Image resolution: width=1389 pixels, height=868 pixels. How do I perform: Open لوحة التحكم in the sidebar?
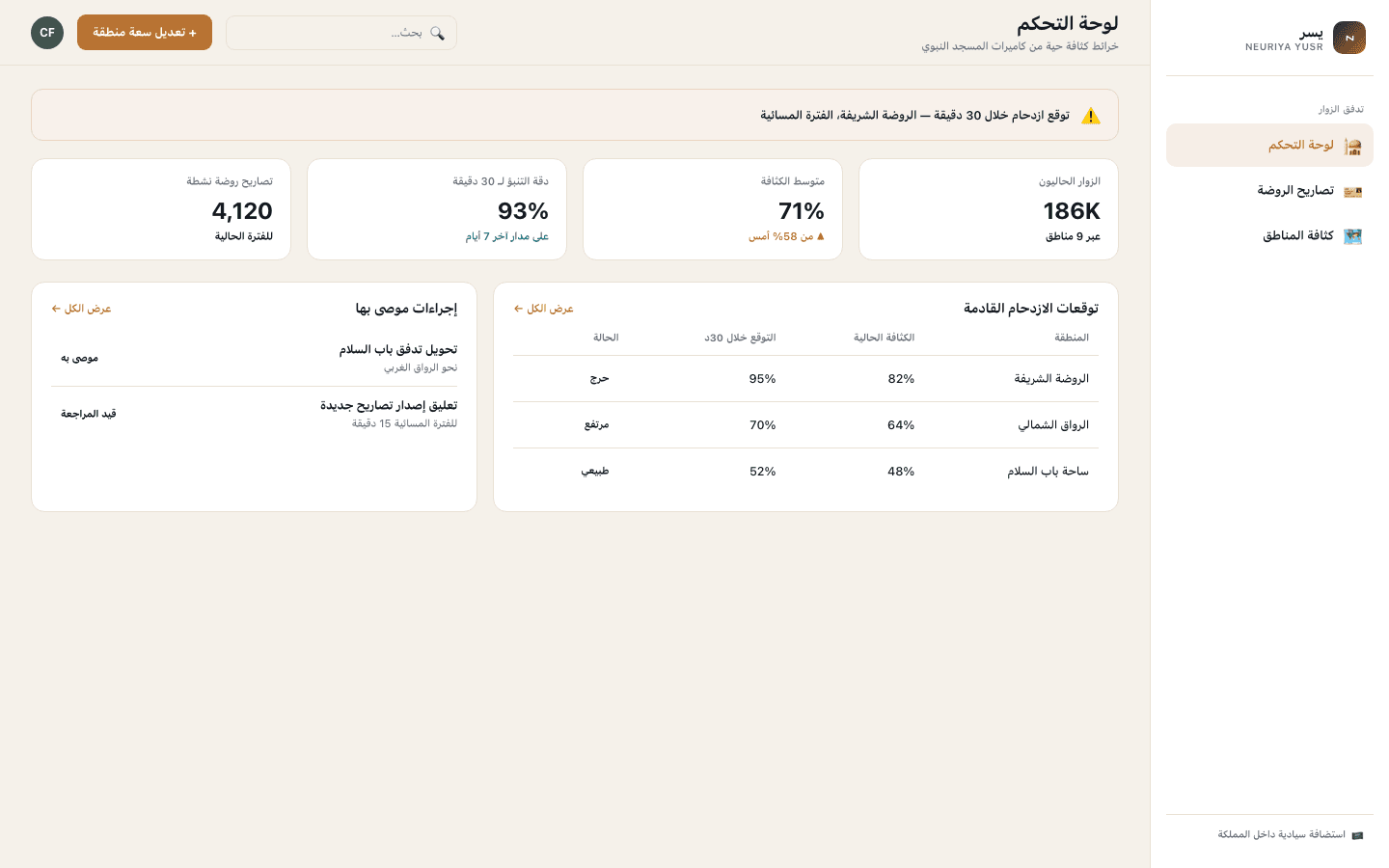click(x=1269, y=145)
